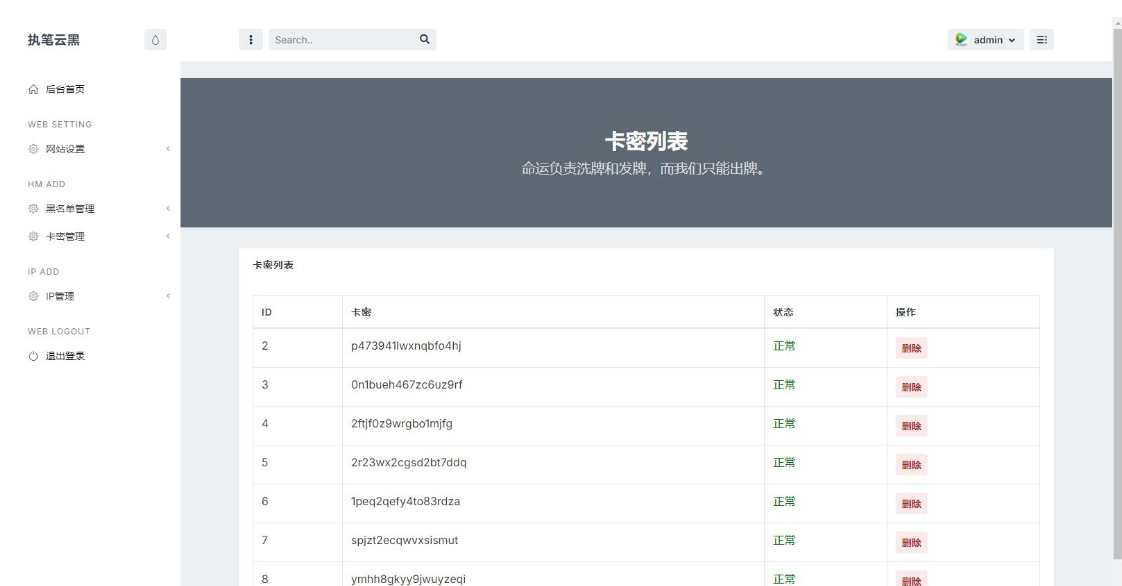Click the green admin avatar icon
The image size is (1122, 586).
tap(960, 39)
